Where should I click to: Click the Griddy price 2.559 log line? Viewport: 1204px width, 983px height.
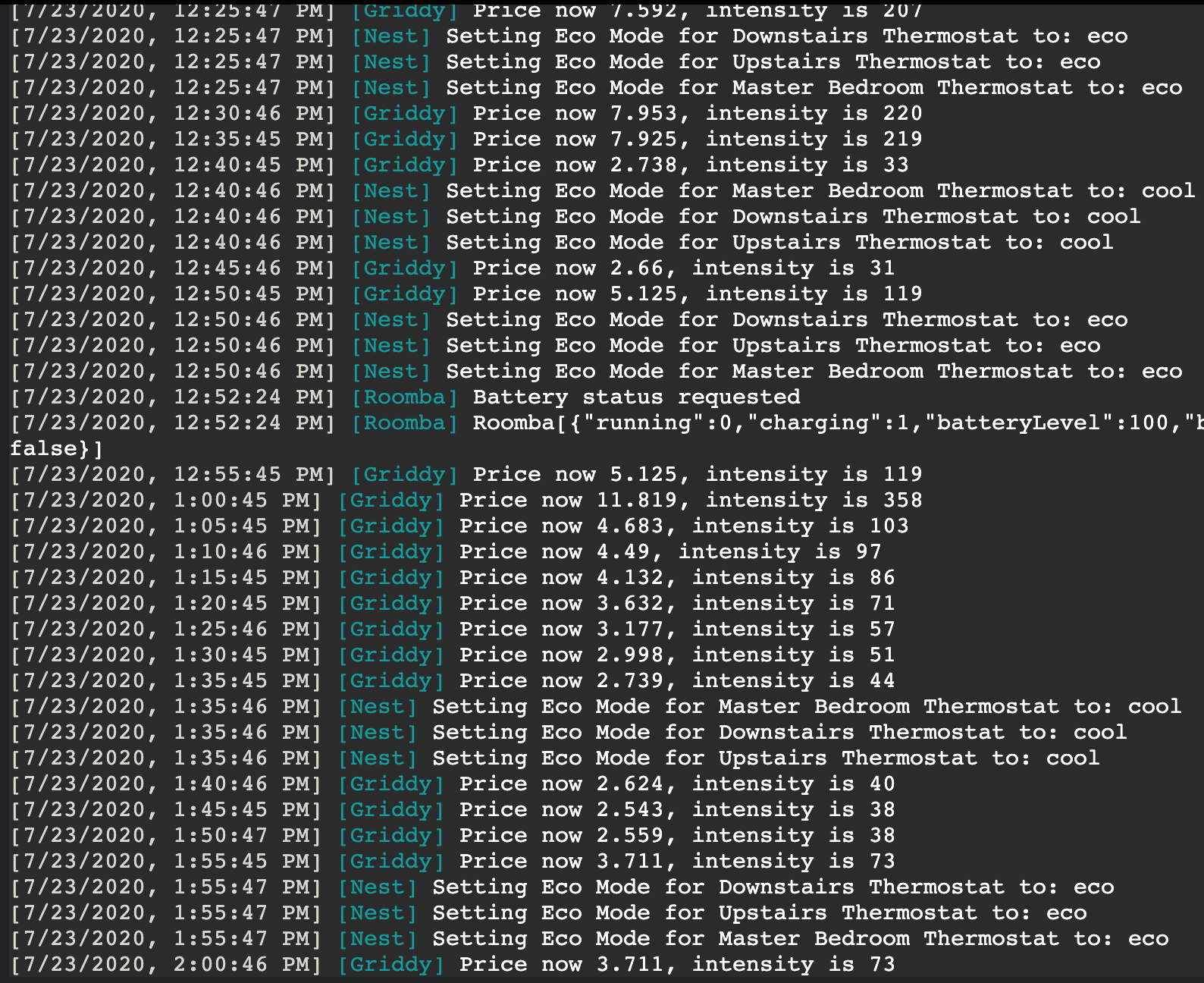(453, 836)
